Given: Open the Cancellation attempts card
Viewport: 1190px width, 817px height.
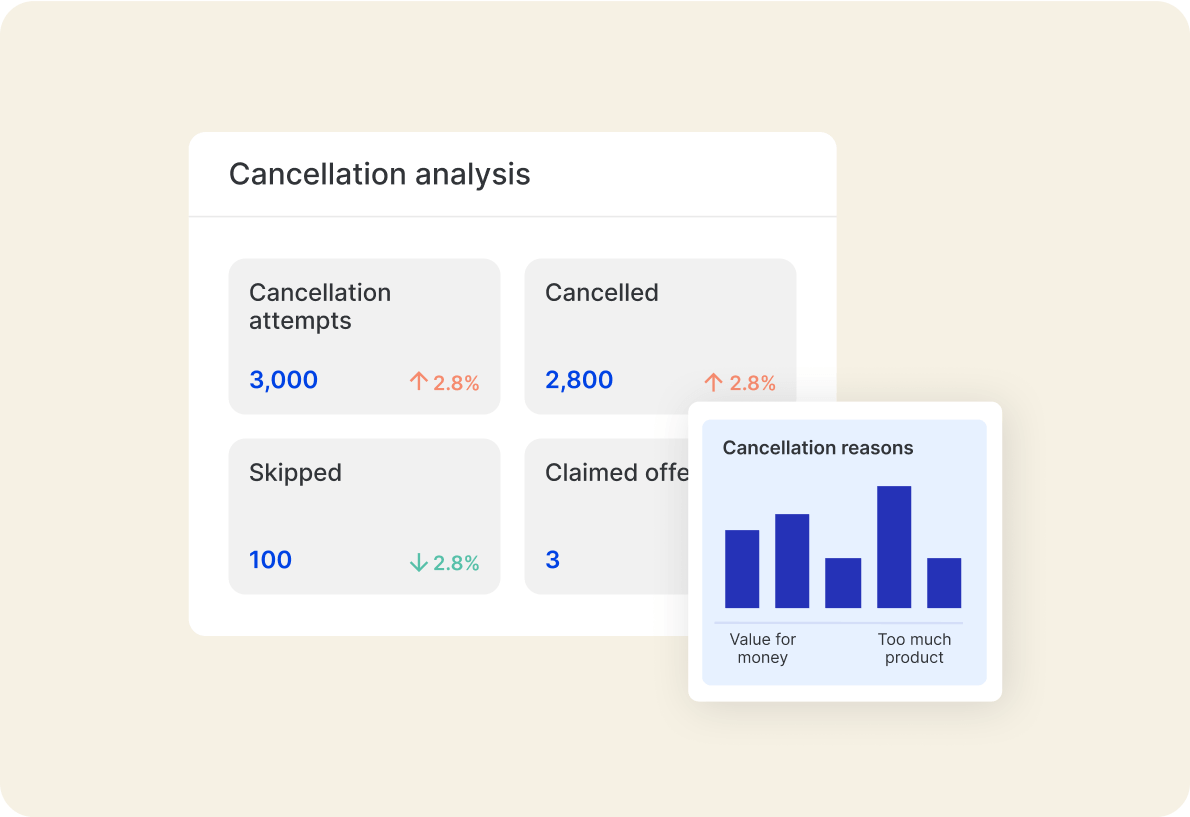Looking at the screenshot, I should pos(364,336).
